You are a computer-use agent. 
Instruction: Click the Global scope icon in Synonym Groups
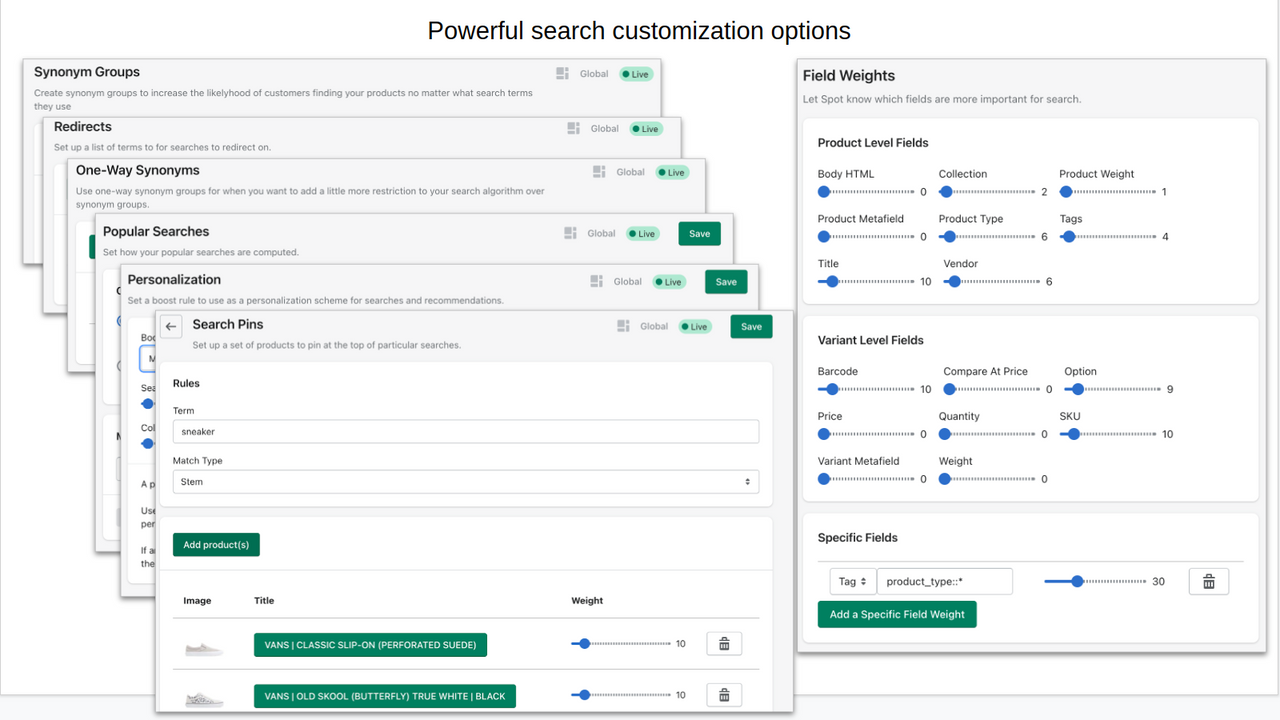(x=562, y=73)
